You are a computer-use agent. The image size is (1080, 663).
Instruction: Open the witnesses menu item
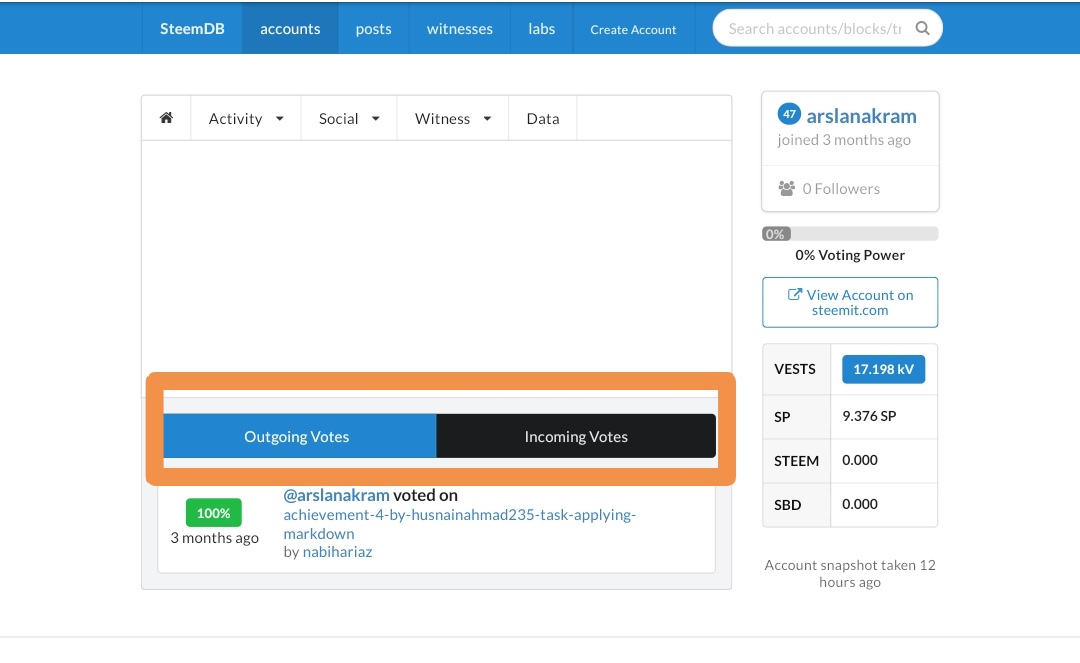click(x=459, y=28)
